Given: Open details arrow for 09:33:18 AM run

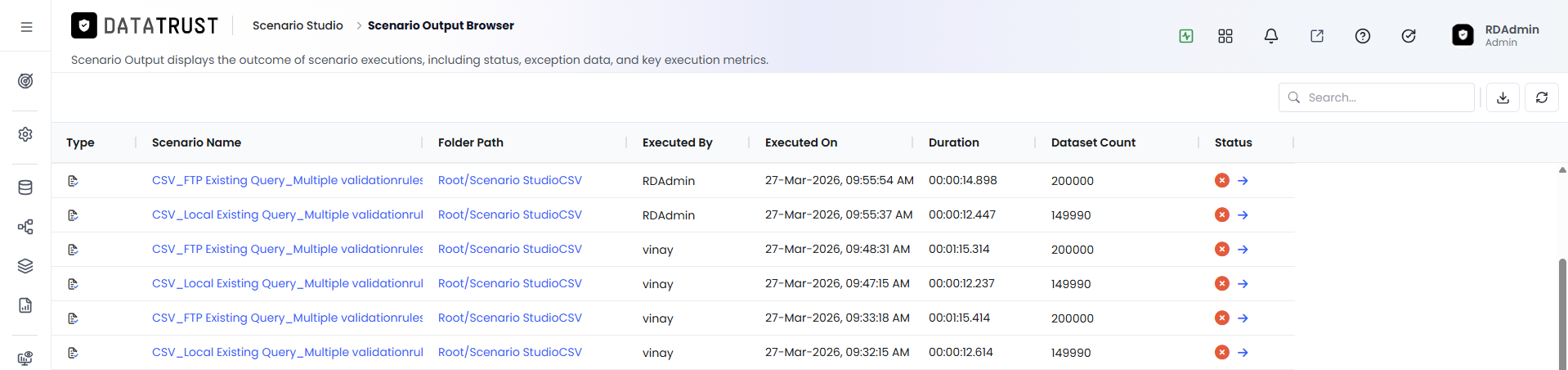Looking at the screenshot, I should [1243, 318].
